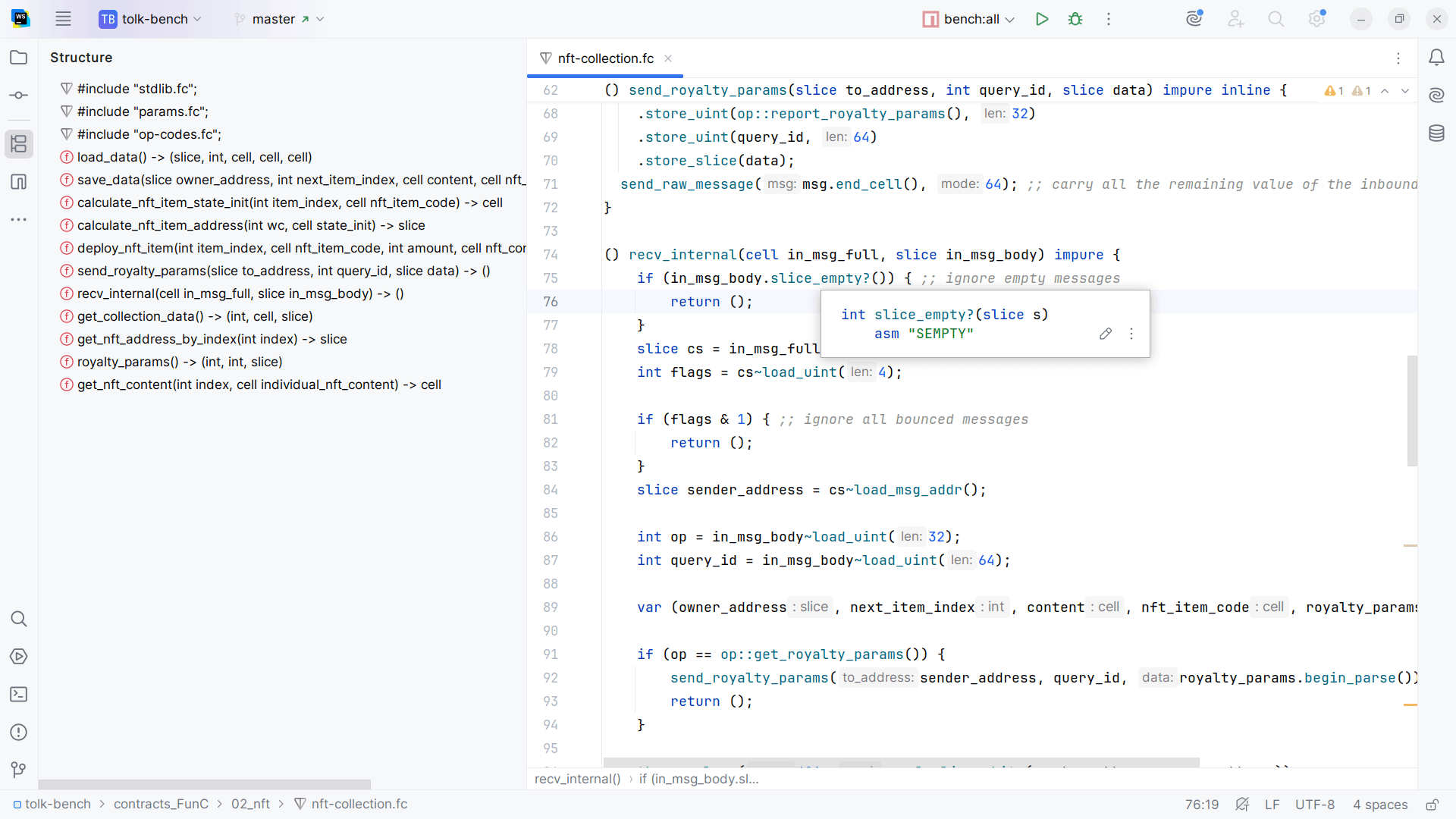1456x819 pixels.
Task: Open the 4 spaces indent selector
Action: pos(1380,805)
